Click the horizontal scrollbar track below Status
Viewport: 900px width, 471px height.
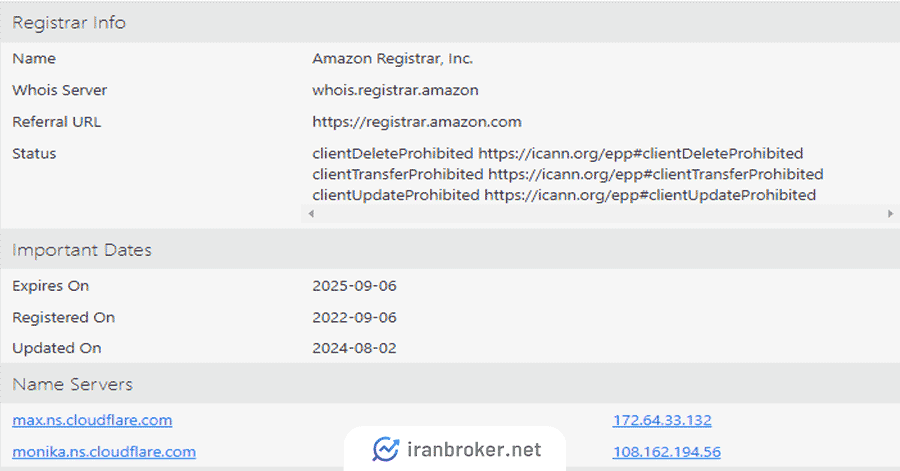tap(600, 214)
